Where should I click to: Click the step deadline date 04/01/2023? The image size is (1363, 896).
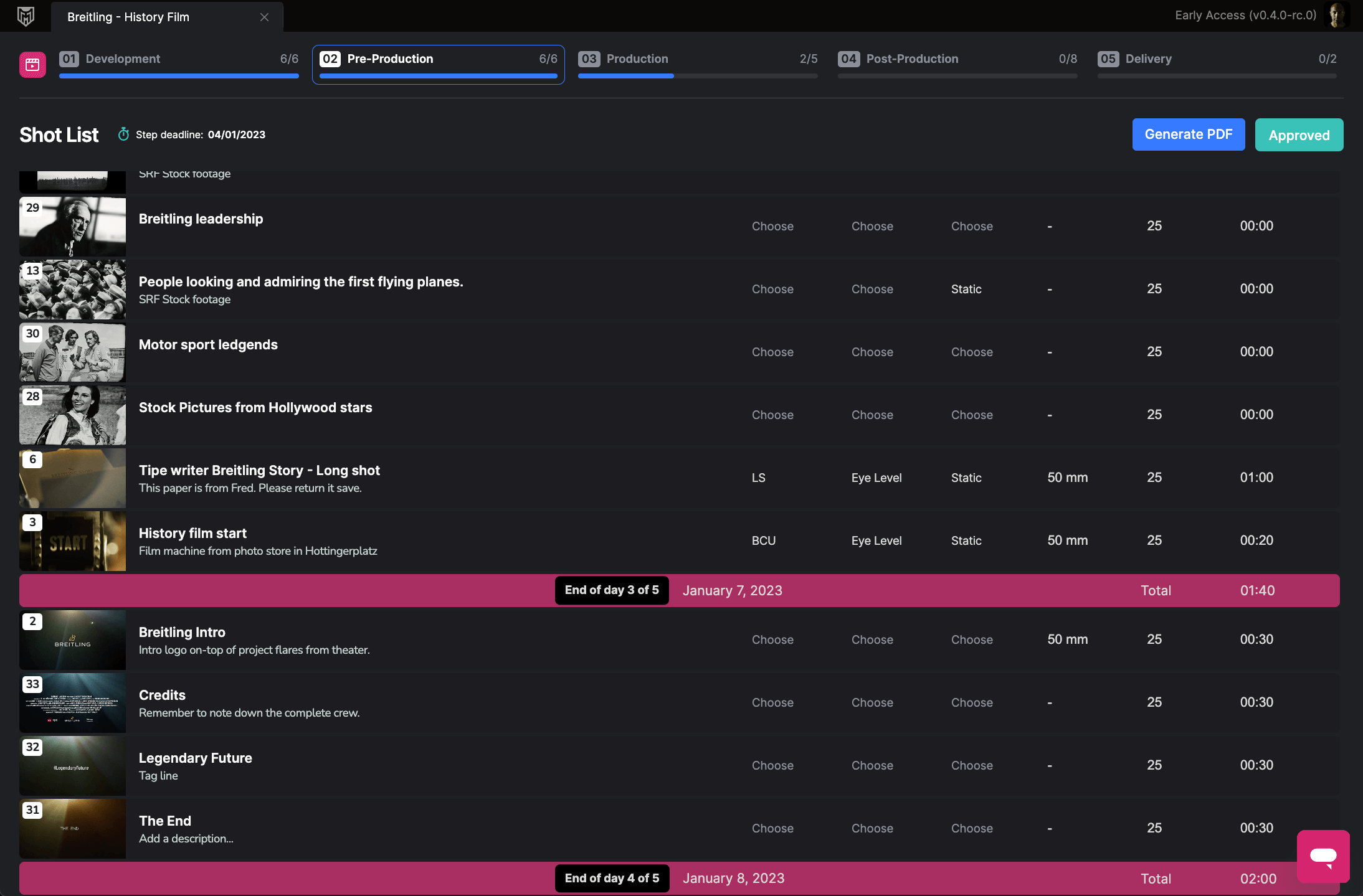coord(237,134)
